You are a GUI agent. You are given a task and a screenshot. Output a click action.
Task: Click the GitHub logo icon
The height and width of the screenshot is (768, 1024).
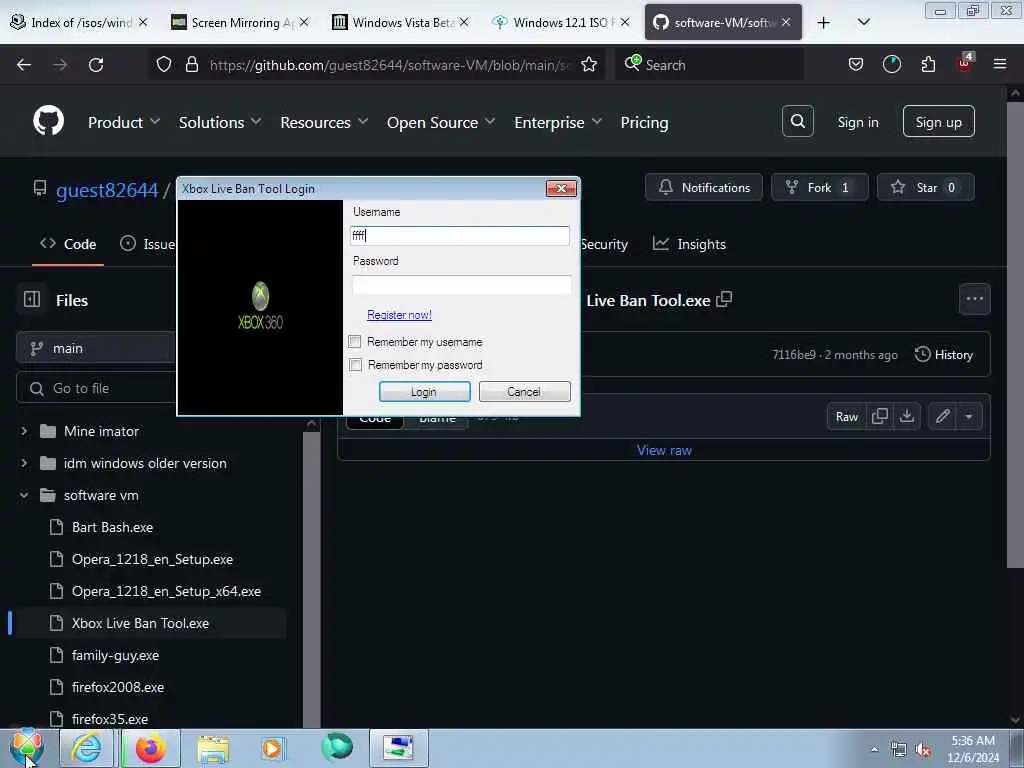[48, 121]
